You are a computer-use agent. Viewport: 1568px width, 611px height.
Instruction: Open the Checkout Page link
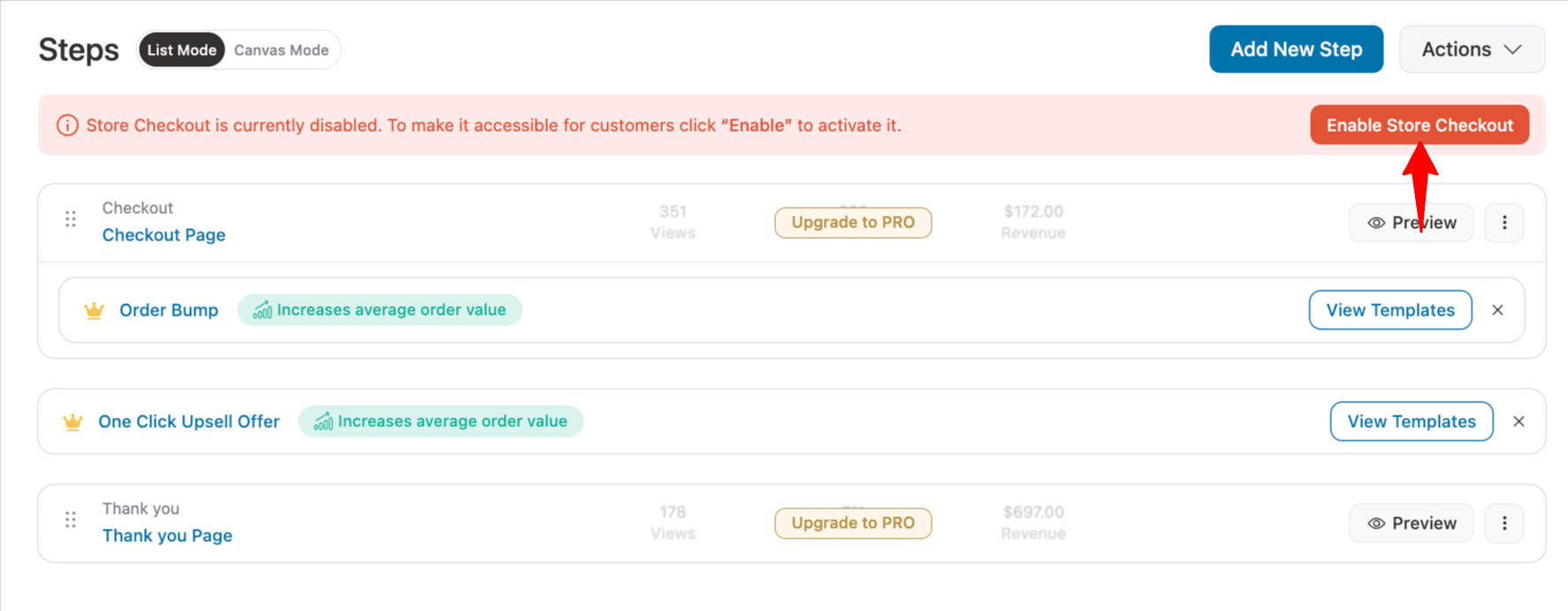click(164, 235)
